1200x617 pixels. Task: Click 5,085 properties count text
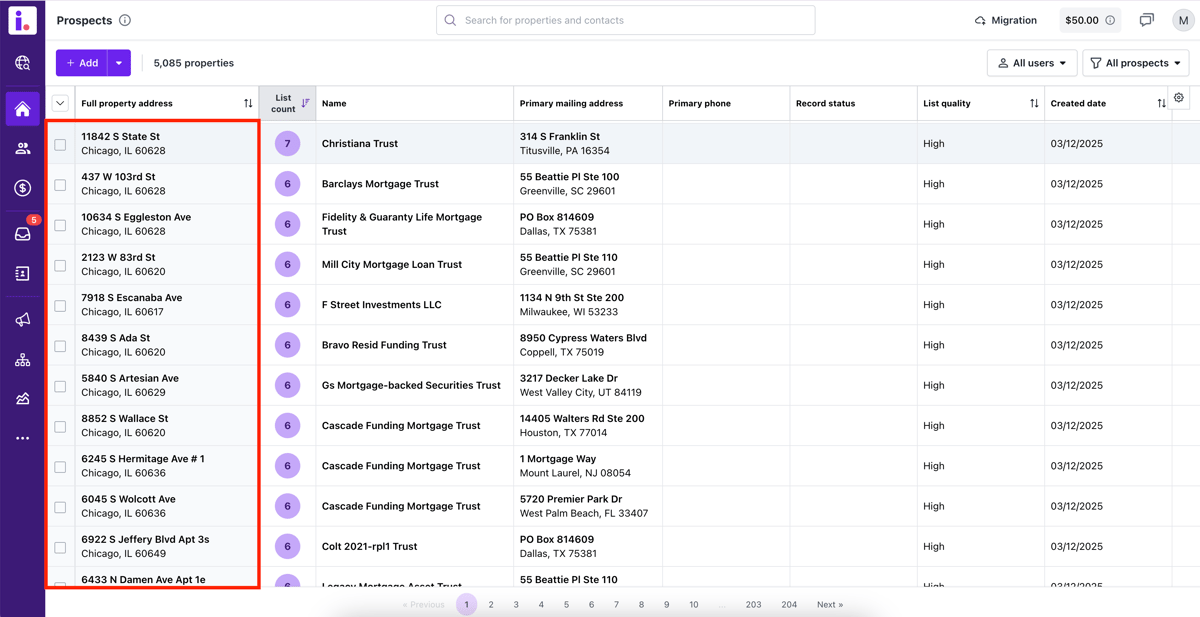click(194, 63)
